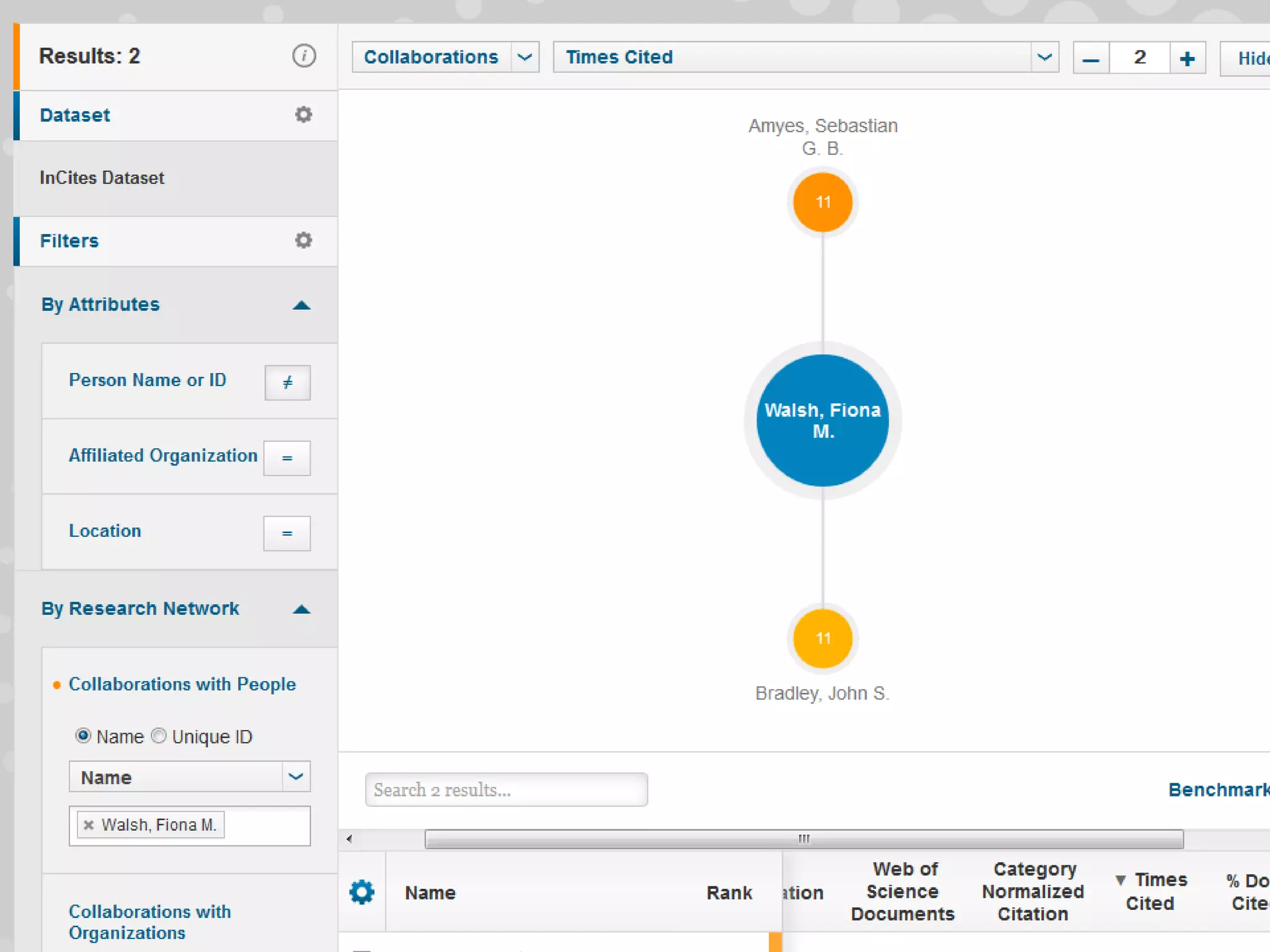Toggle Affiliated Organization equals operator
1270x952 pixels.
(286, 458)
